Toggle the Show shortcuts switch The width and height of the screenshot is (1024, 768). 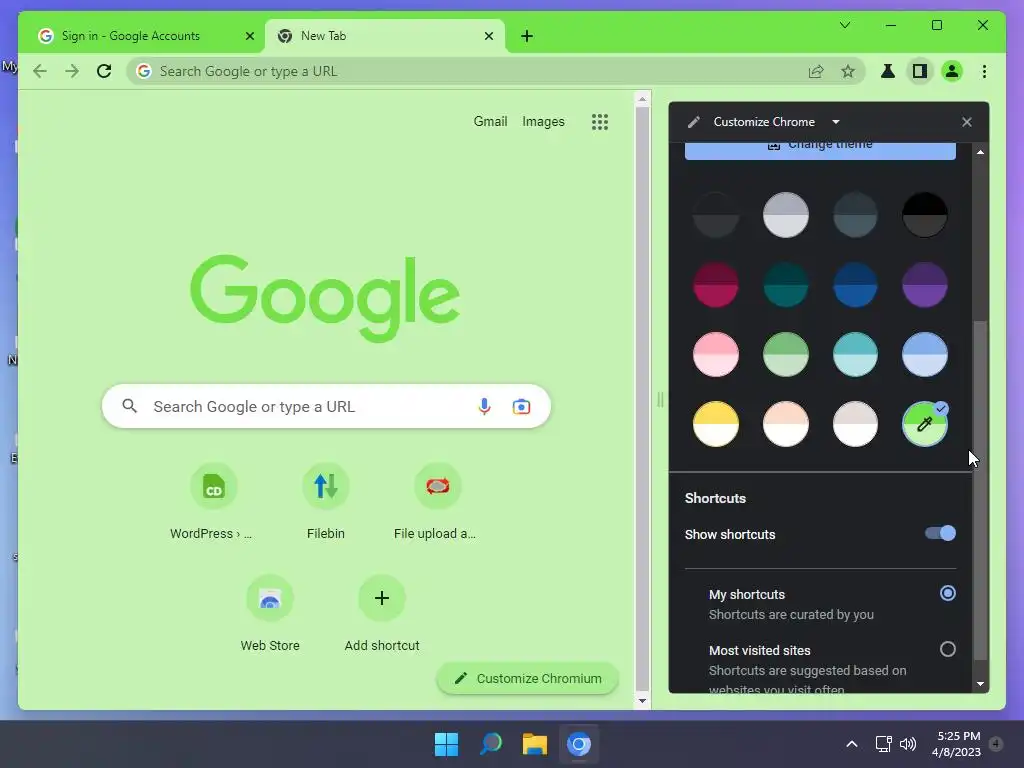940,534
